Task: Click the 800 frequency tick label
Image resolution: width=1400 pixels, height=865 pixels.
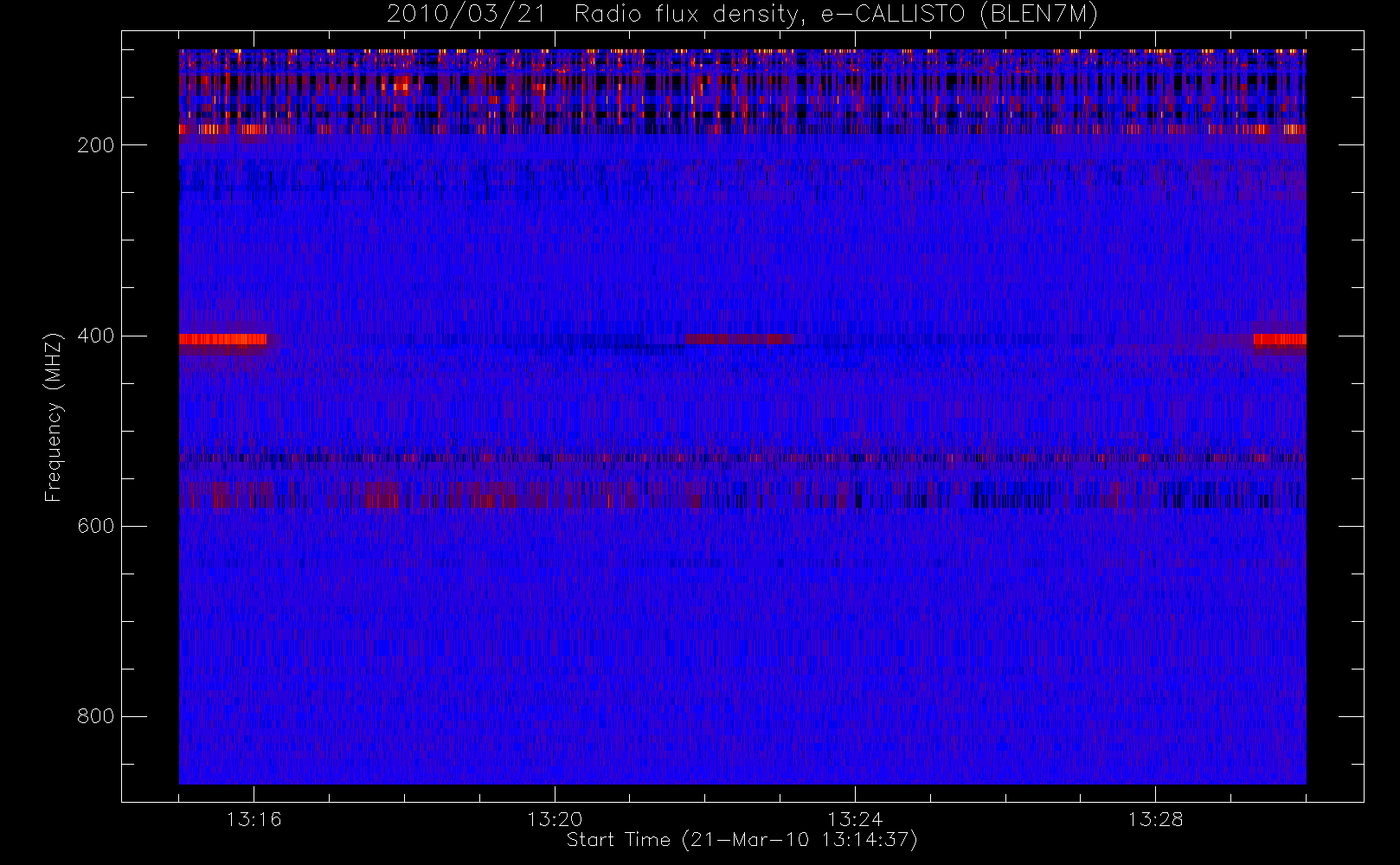Action: click(x=95, y=716)
